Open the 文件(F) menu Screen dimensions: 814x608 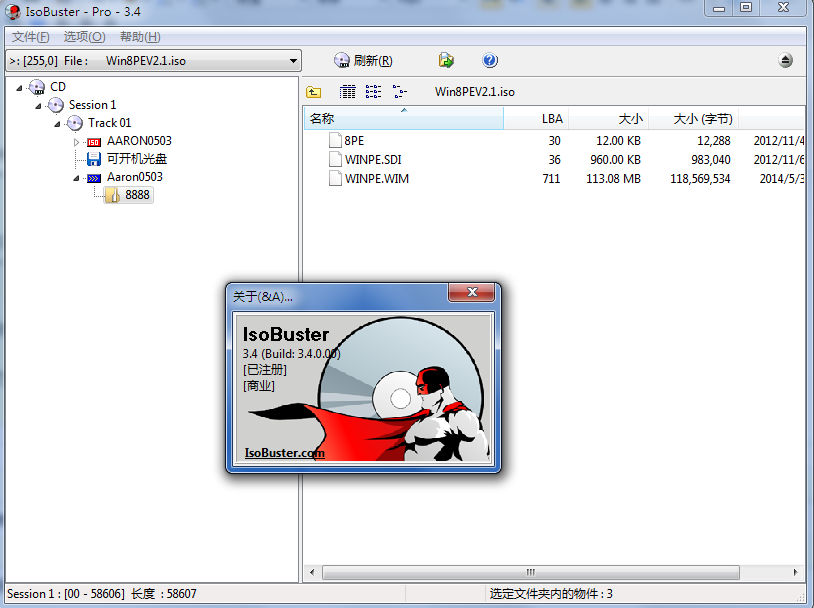pyautogui.click(x=31, y=37)
